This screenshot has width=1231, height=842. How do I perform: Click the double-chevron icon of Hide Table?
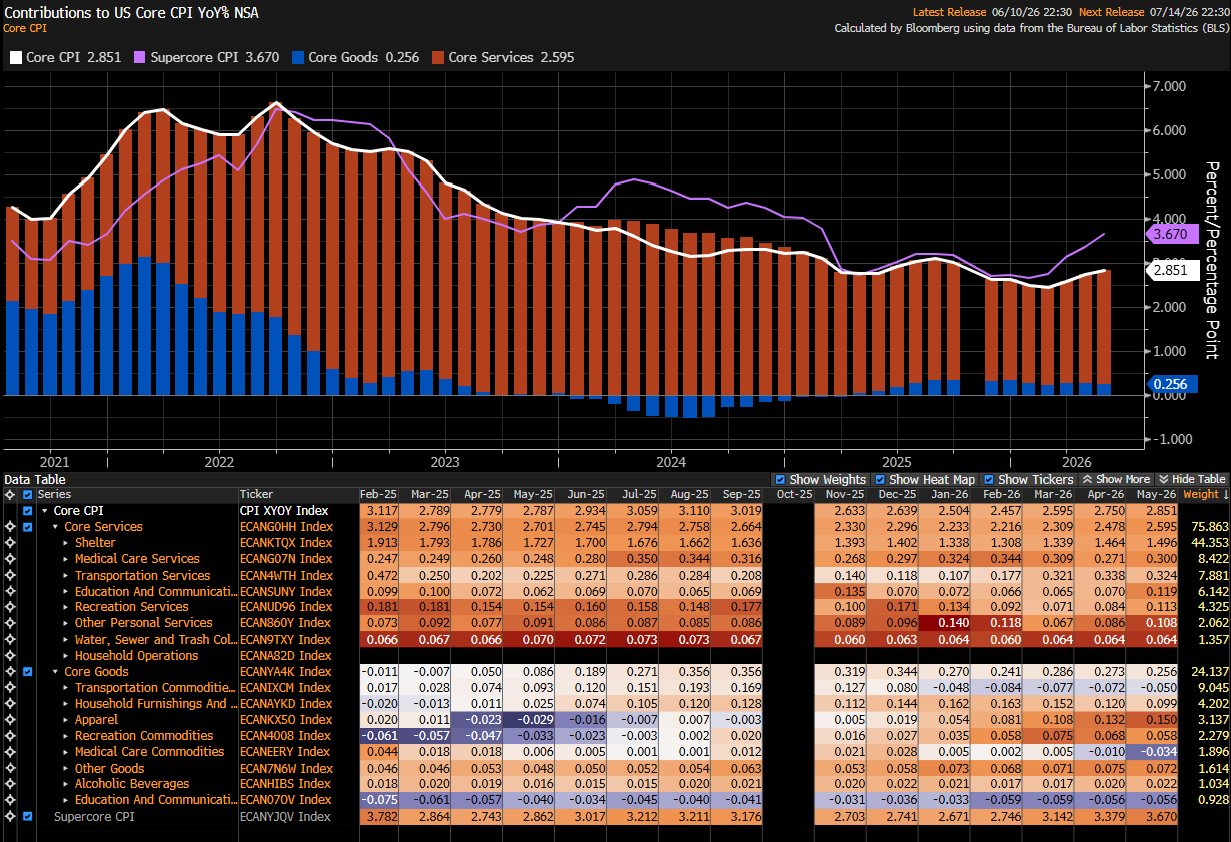(x=1163, y=480)
